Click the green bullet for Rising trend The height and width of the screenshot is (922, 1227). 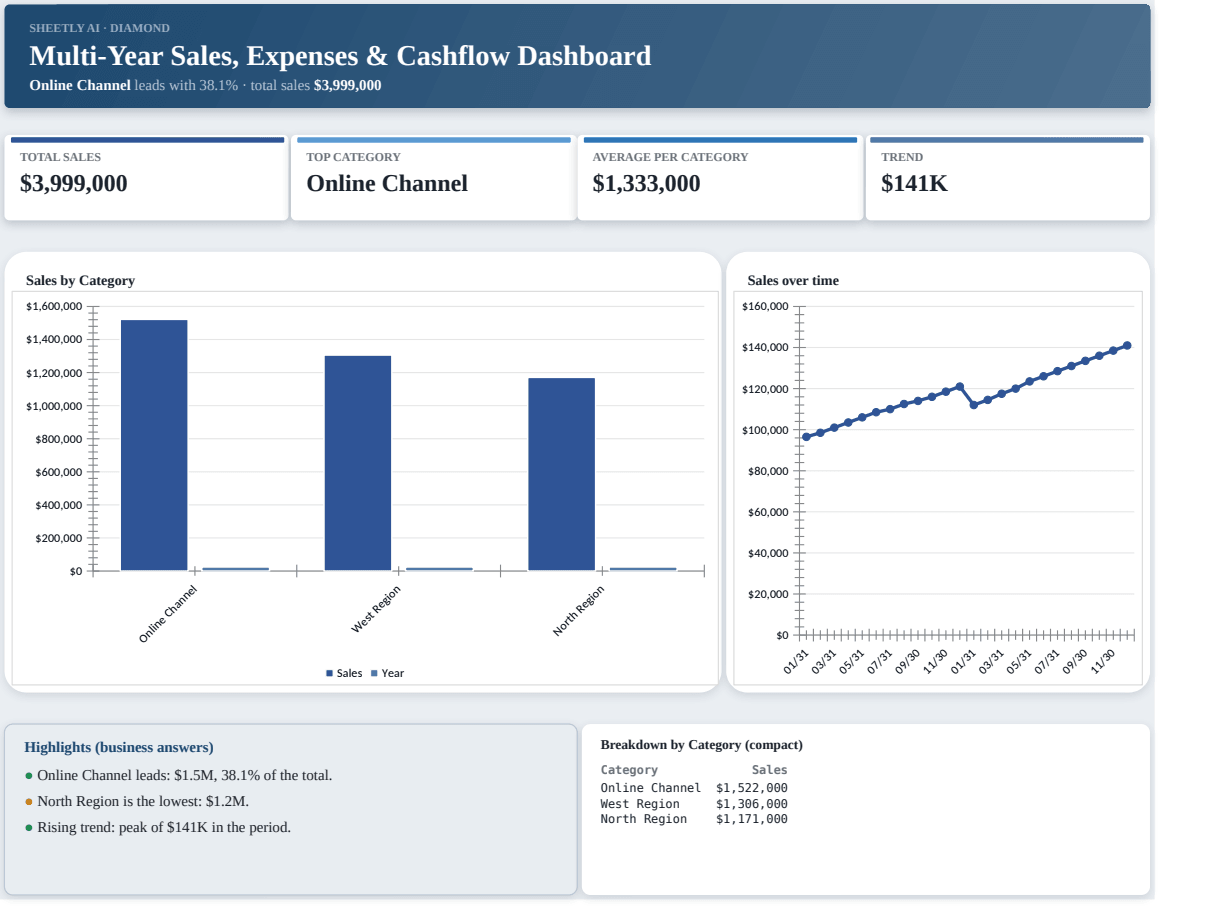coord(29,828)
